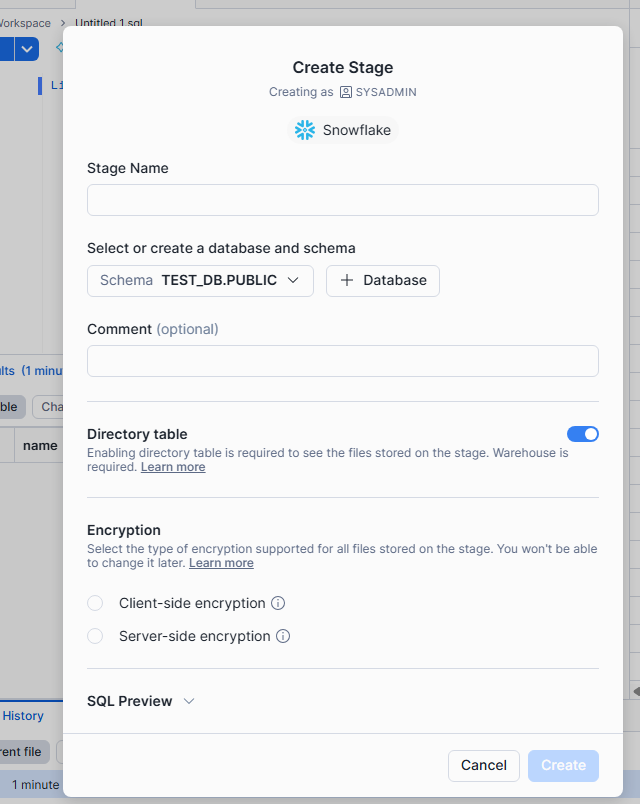
Task: Click the Stage Name input field
Action: click(x=342, y=200)
